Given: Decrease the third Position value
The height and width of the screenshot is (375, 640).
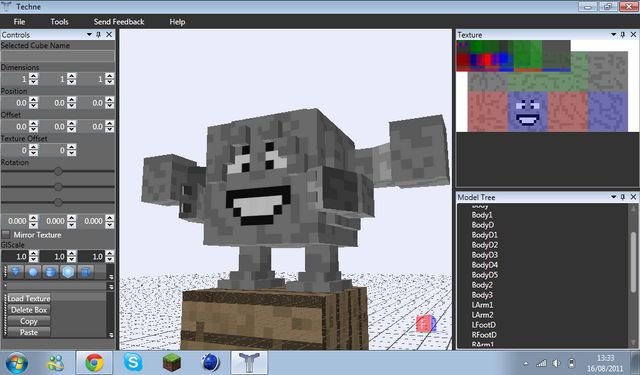Looking at the screenshot, I should (109, 105).
